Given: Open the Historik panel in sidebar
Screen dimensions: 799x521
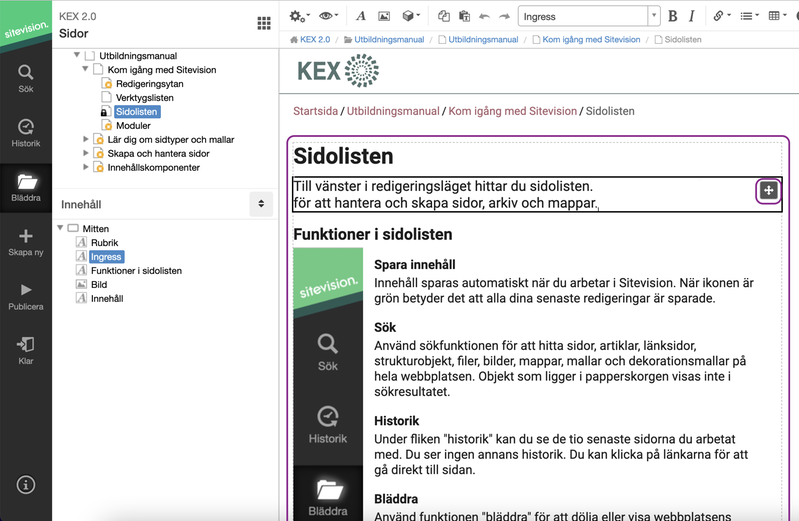Looking at the screenshot, I should tap(25, 133).
